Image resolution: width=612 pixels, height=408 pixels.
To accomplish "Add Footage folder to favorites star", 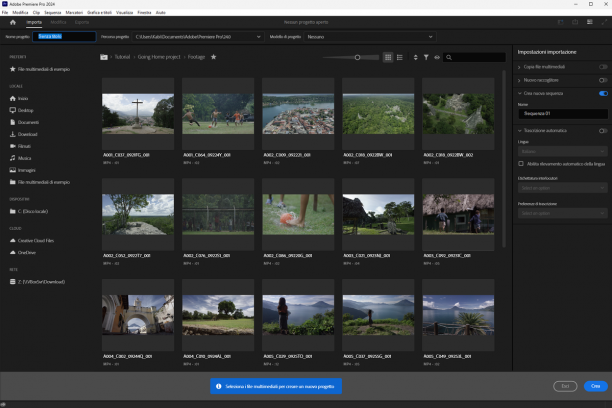I will click(x=213, y=57).
